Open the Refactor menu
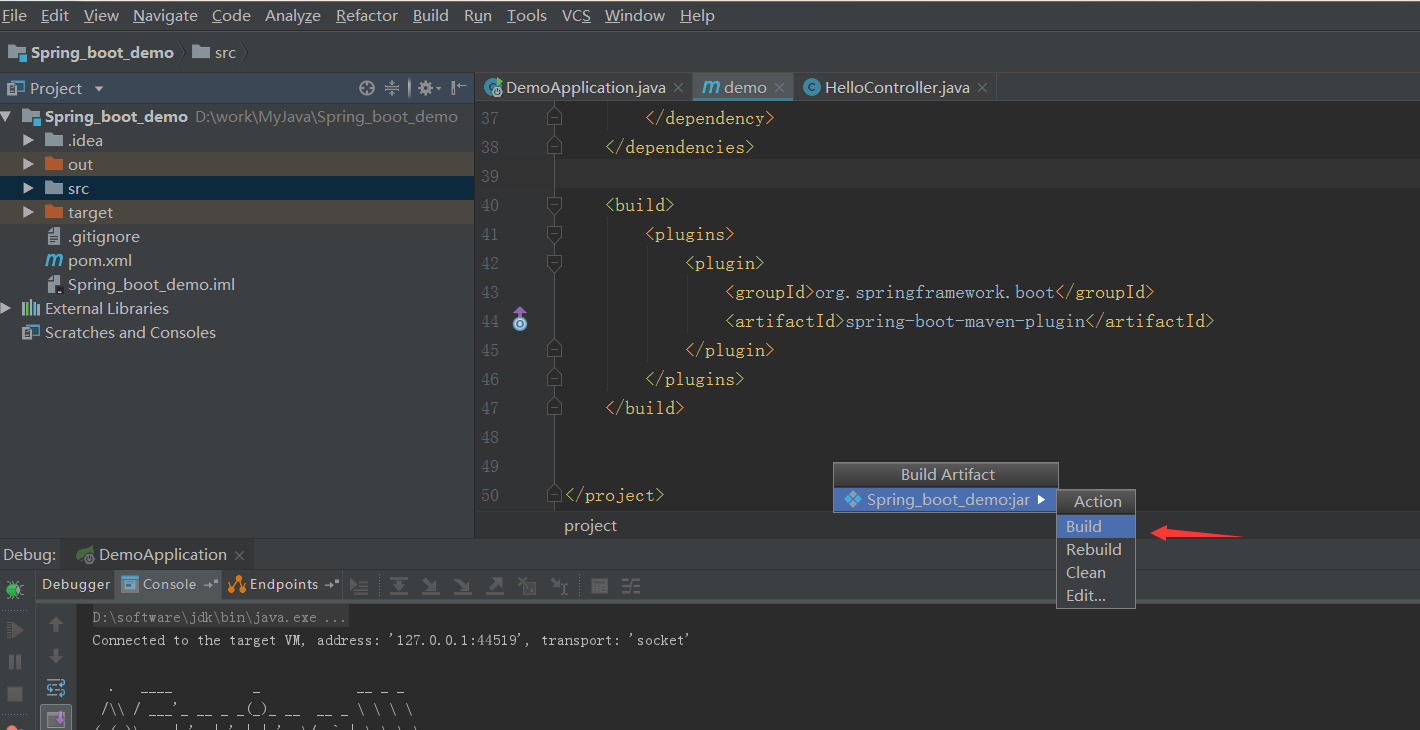Screen dimensions: 1420x730 click(367, 16)
